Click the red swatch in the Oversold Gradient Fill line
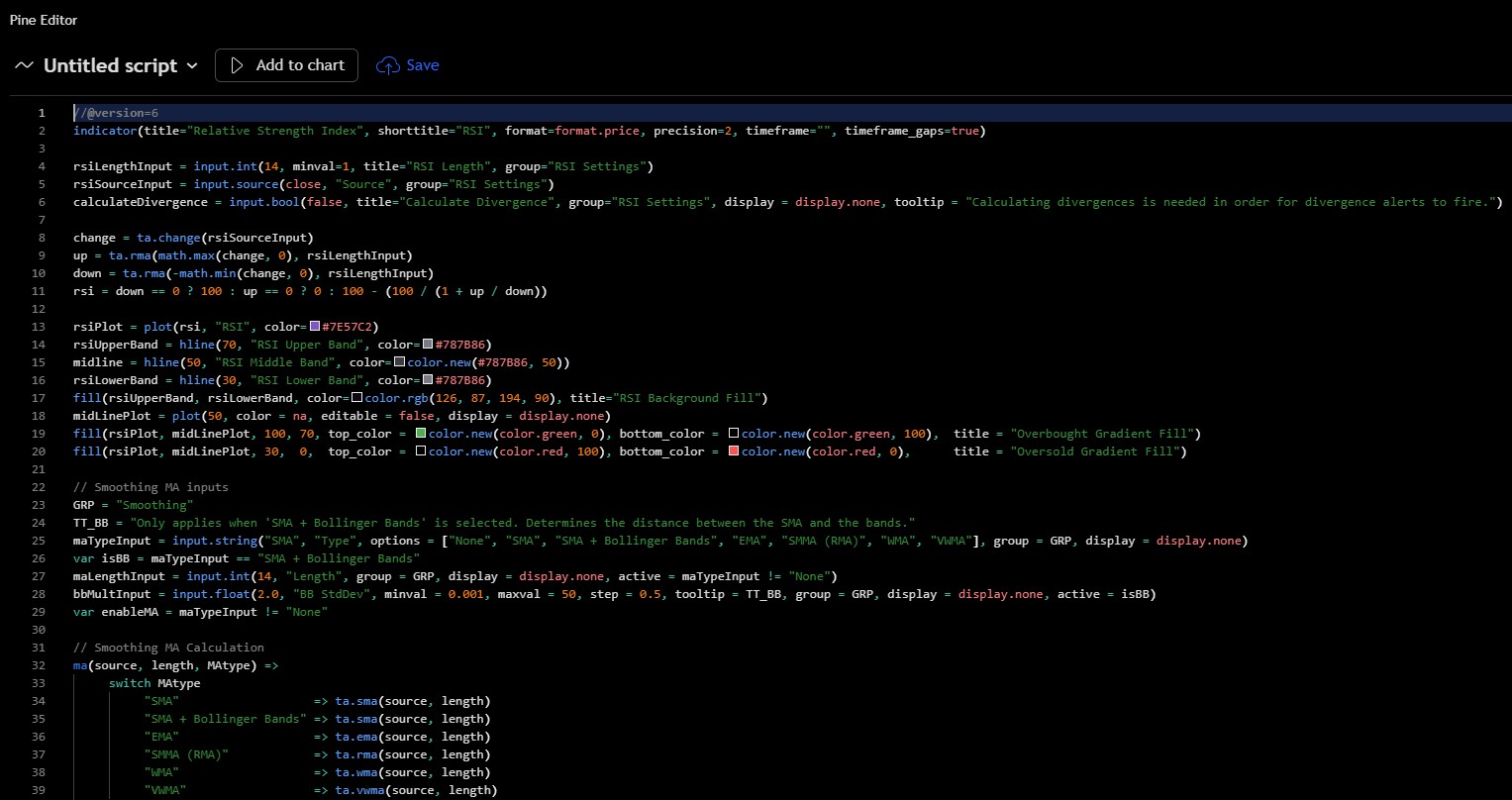 733,450
